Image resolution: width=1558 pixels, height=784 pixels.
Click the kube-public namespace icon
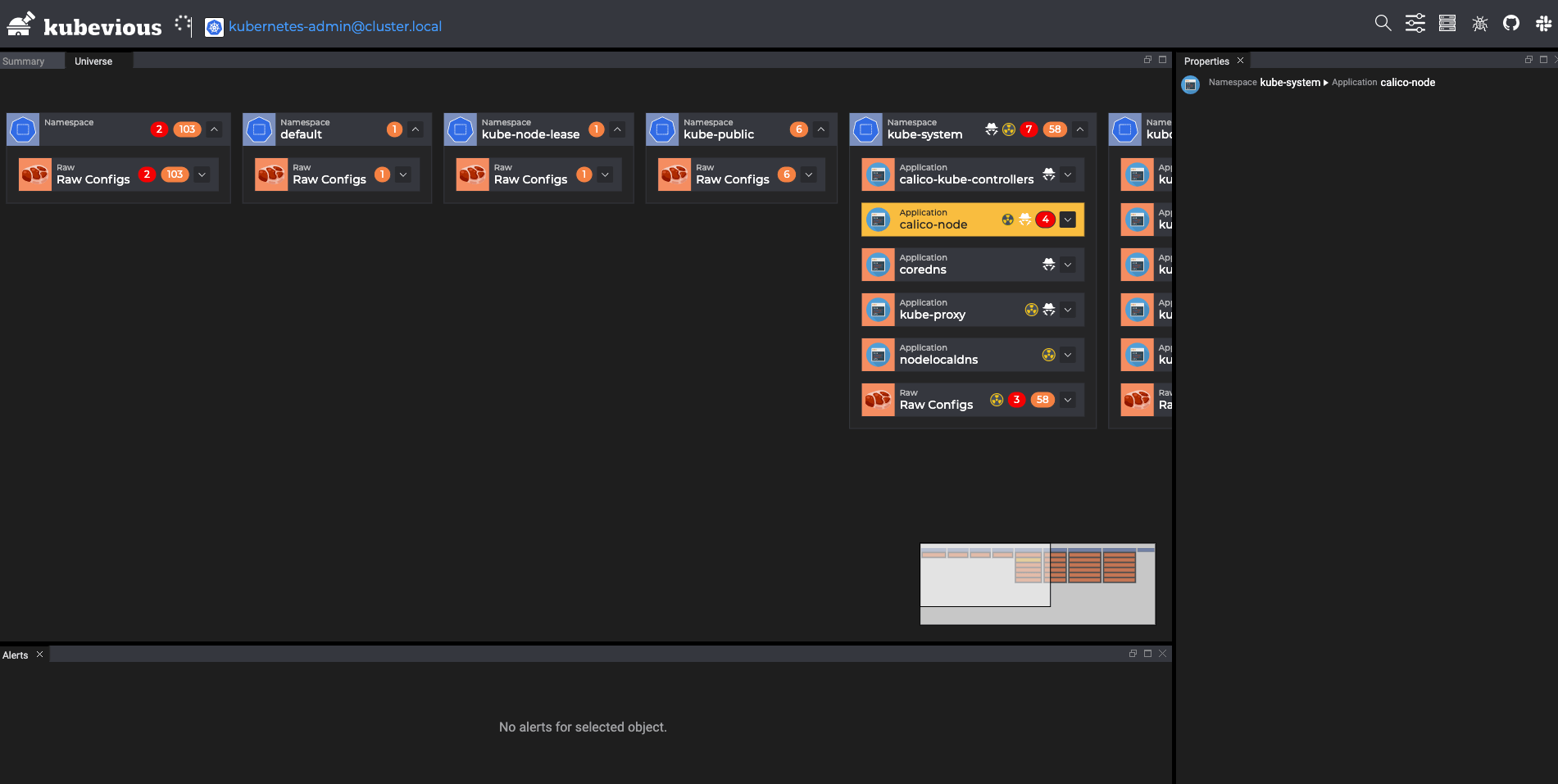tap(662, 129)
